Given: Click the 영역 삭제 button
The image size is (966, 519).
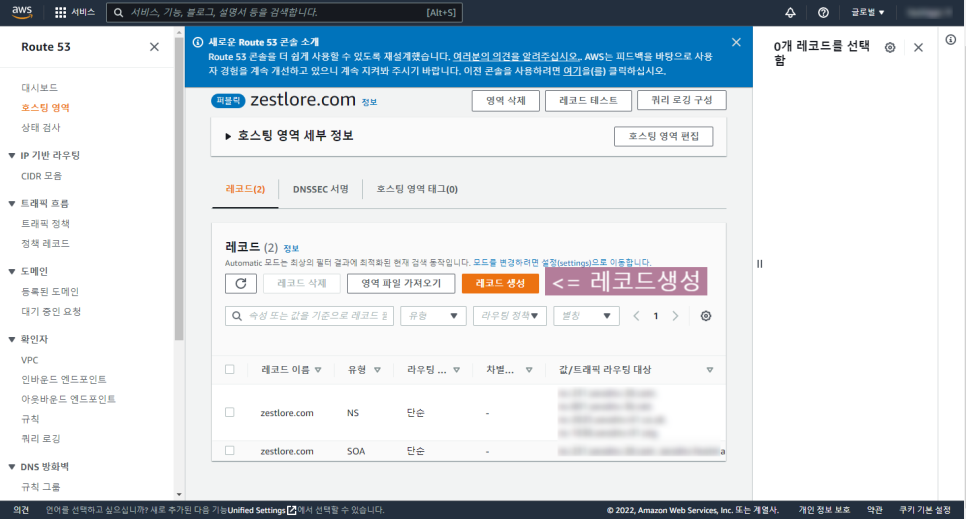Looking at the screenshot, I should [506, 100].
